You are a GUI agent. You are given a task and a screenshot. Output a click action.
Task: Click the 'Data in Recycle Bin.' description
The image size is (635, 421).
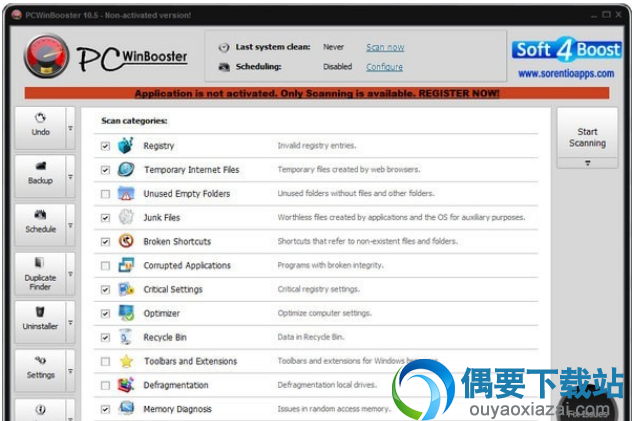311,337
